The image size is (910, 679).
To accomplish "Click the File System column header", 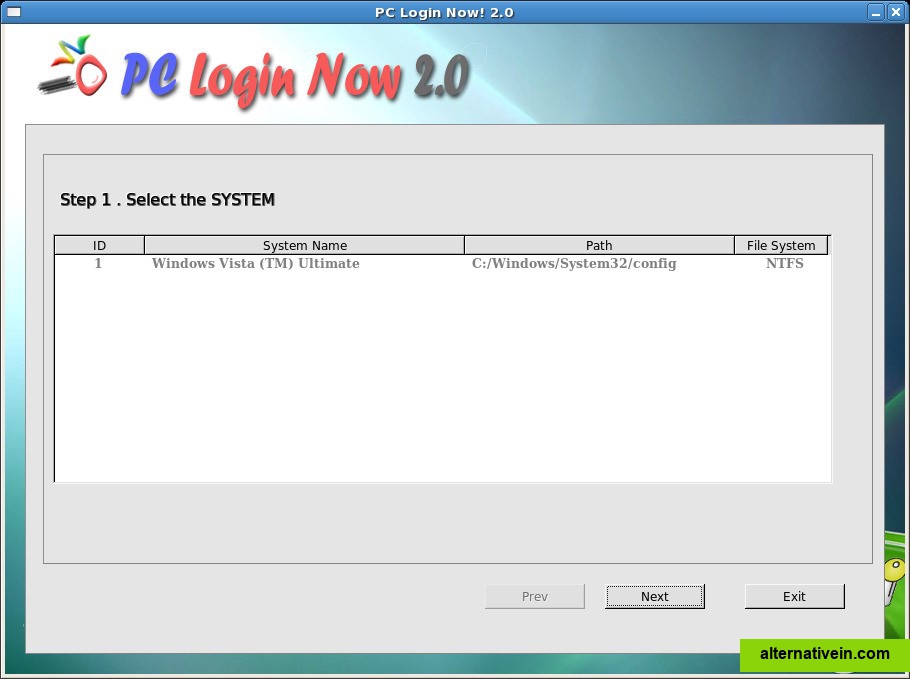I will (781, 245).
